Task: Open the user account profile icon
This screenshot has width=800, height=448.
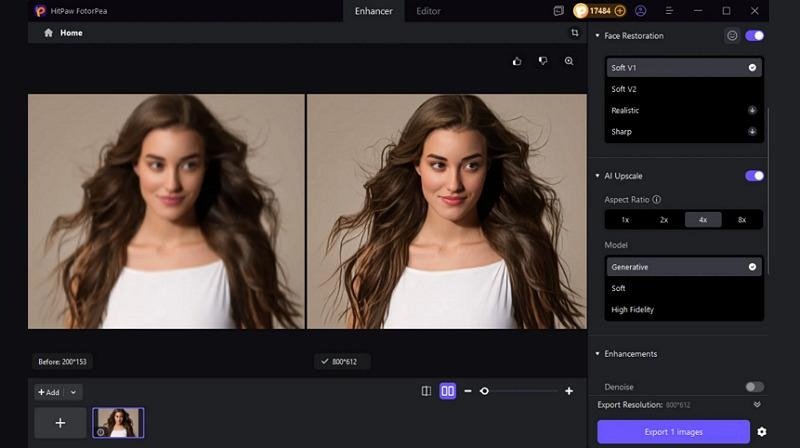Action: (641, 11)
